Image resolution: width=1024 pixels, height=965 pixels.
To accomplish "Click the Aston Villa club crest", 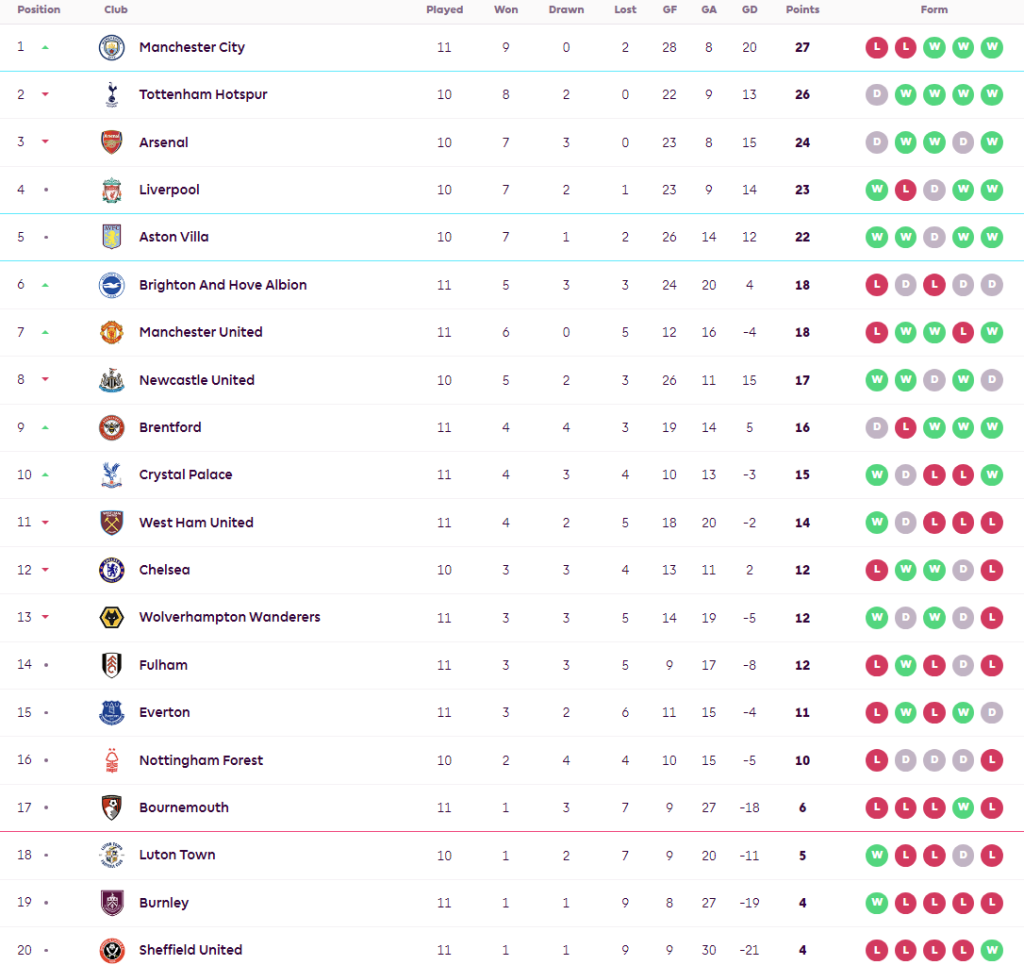I will click(111, 237).
